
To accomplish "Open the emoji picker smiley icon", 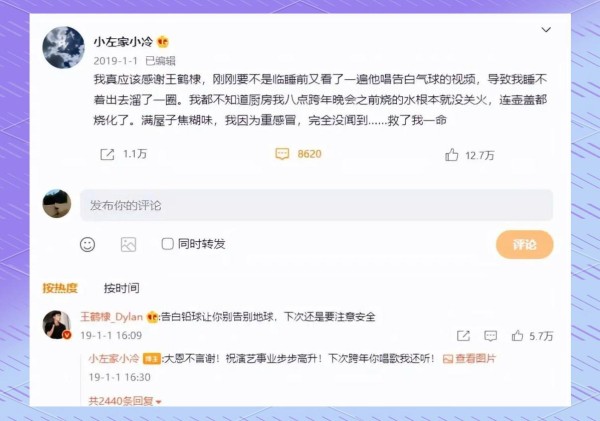I will coord(87,244).
